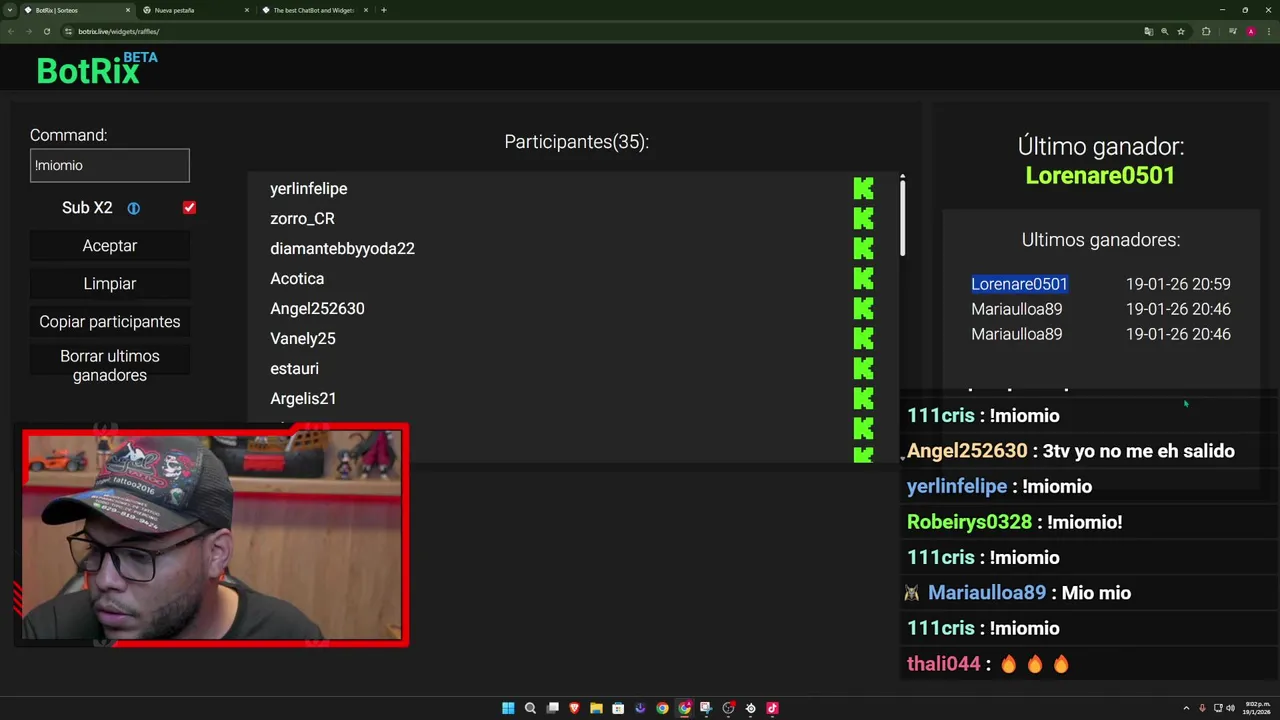Click the Kick icon beside estauri
The image size is (1280, 720).
863,368
